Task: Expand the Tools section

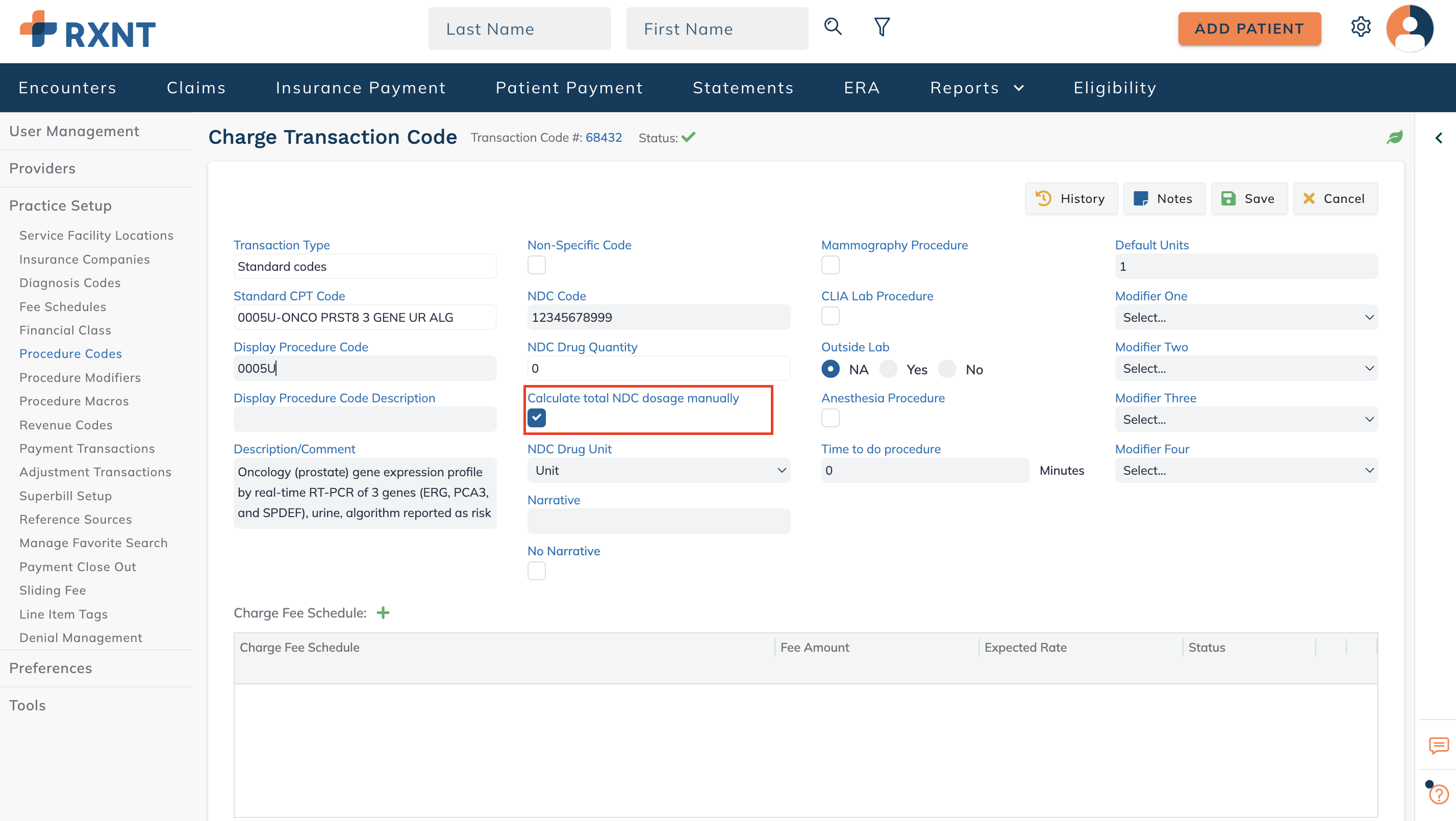Action: click(27, 705)
